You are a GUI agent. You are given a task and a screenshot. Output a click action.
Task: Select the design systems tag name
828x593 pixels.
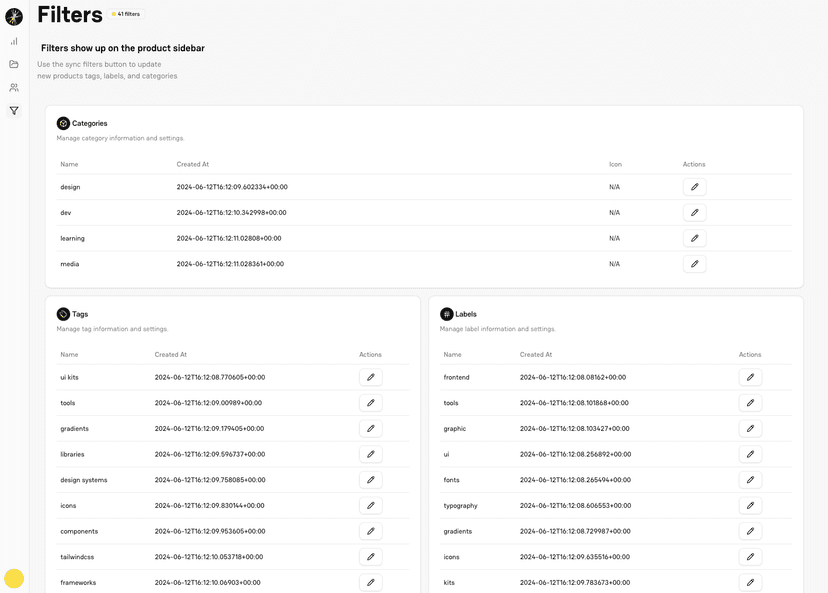pos(83,480)
